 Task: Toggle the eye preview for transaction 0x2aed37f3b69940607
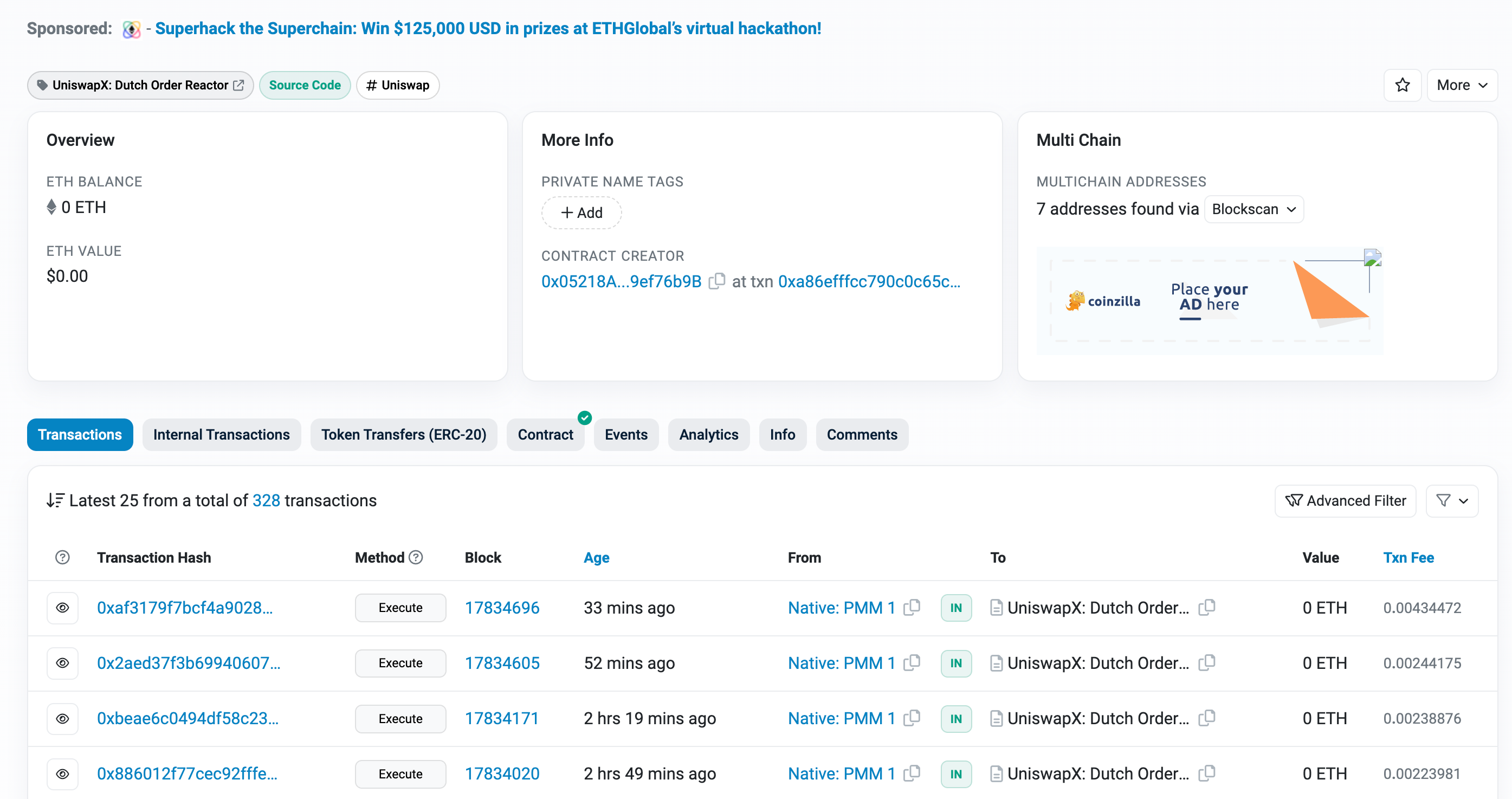coord(62,663)
